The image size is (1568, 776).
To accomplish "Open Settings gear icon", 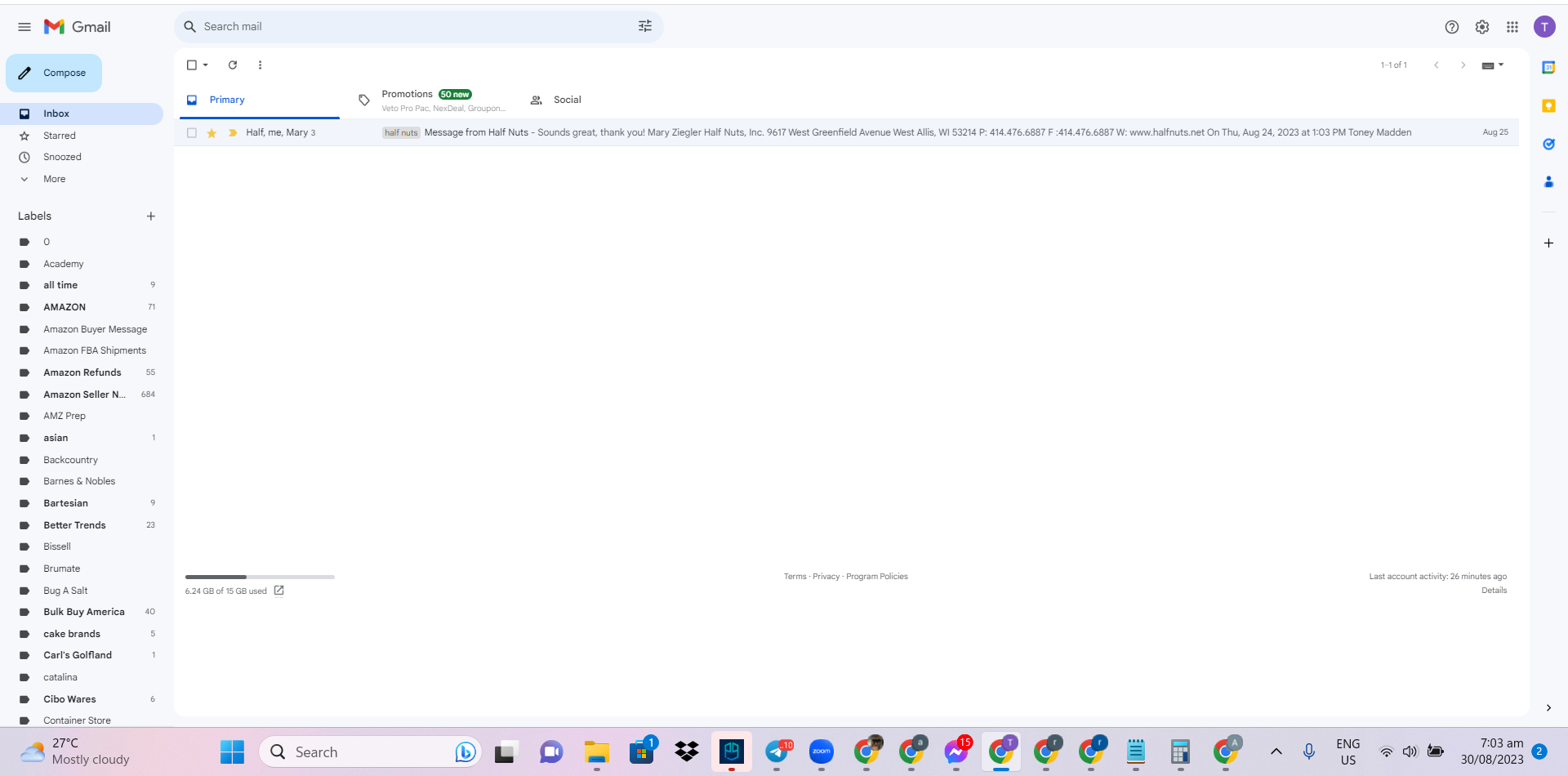I will 1482,27.
